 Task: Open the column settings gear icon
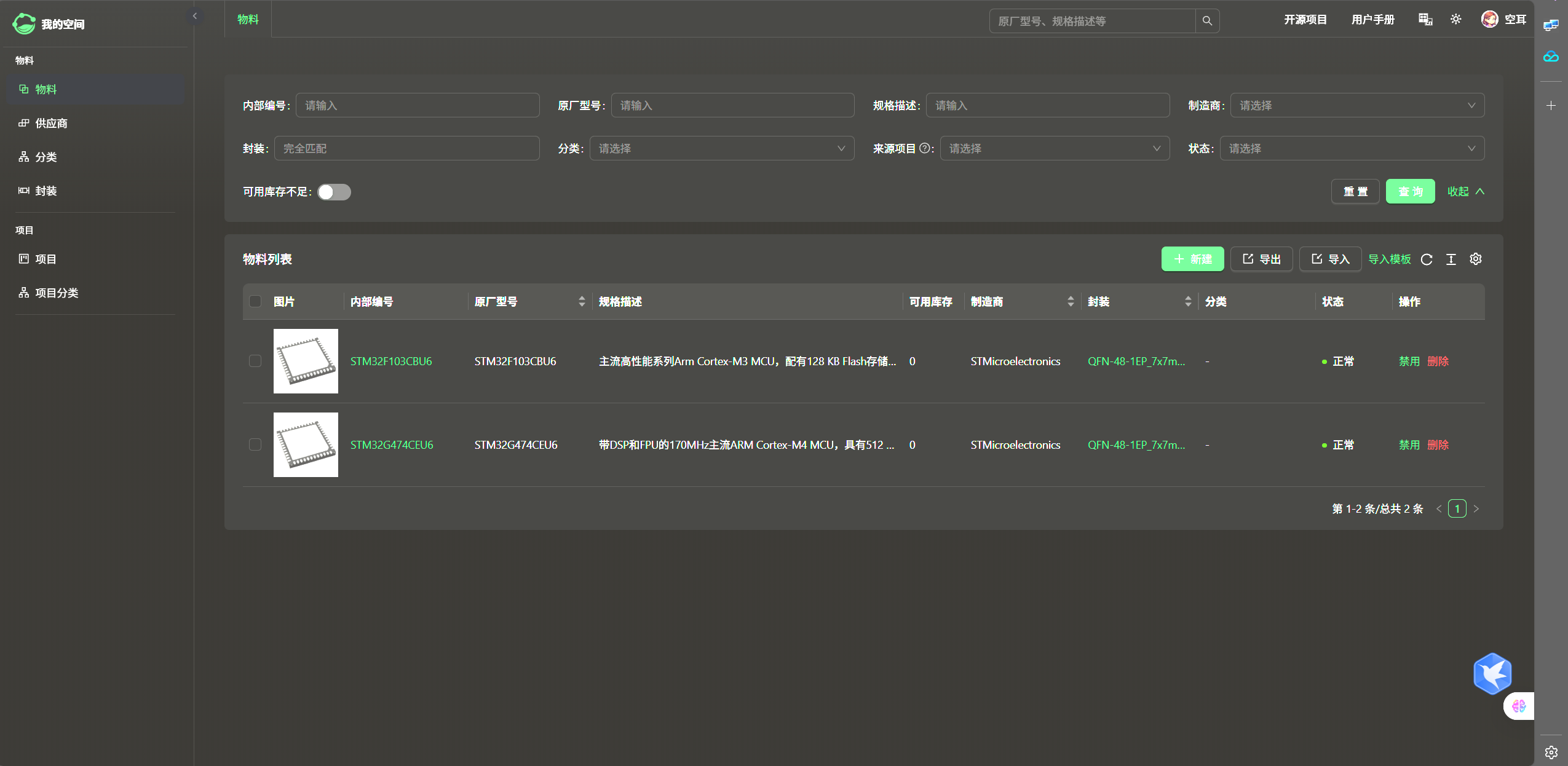click(x=1476, y=259)
